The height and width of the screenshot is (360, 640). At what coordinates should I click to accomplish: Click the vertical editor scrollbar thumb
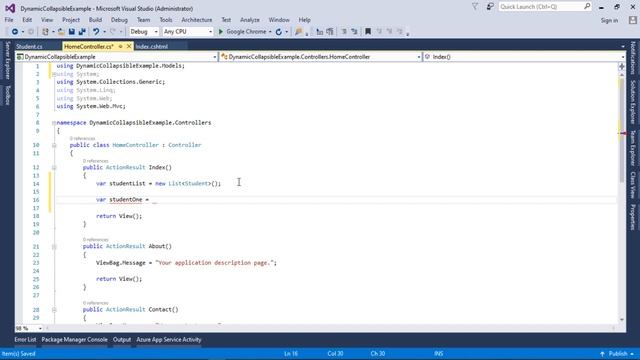coord(622,130)
